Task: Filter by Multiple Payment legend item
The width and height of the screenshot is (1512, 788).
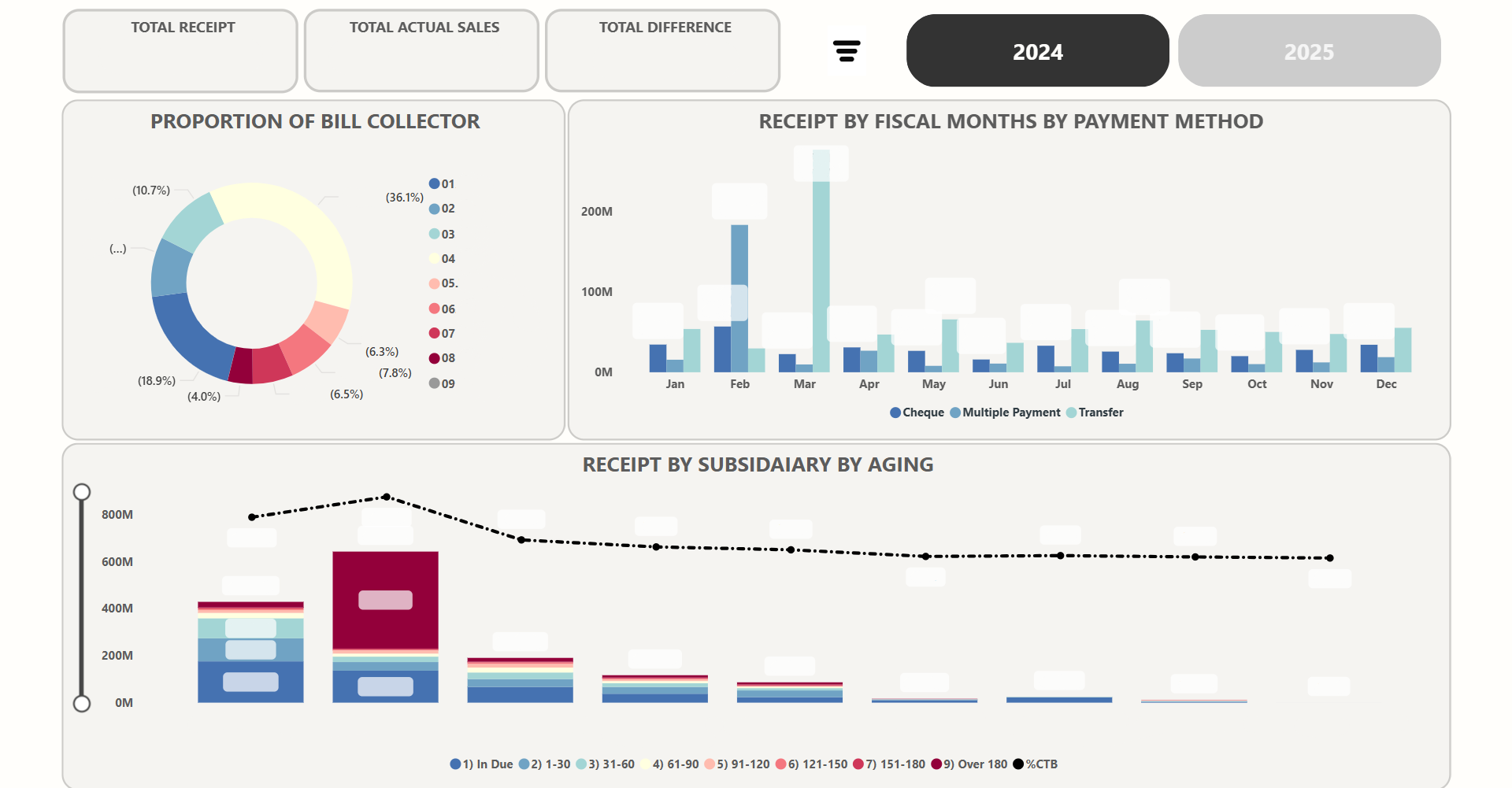Action: (x=1005, y=412)
